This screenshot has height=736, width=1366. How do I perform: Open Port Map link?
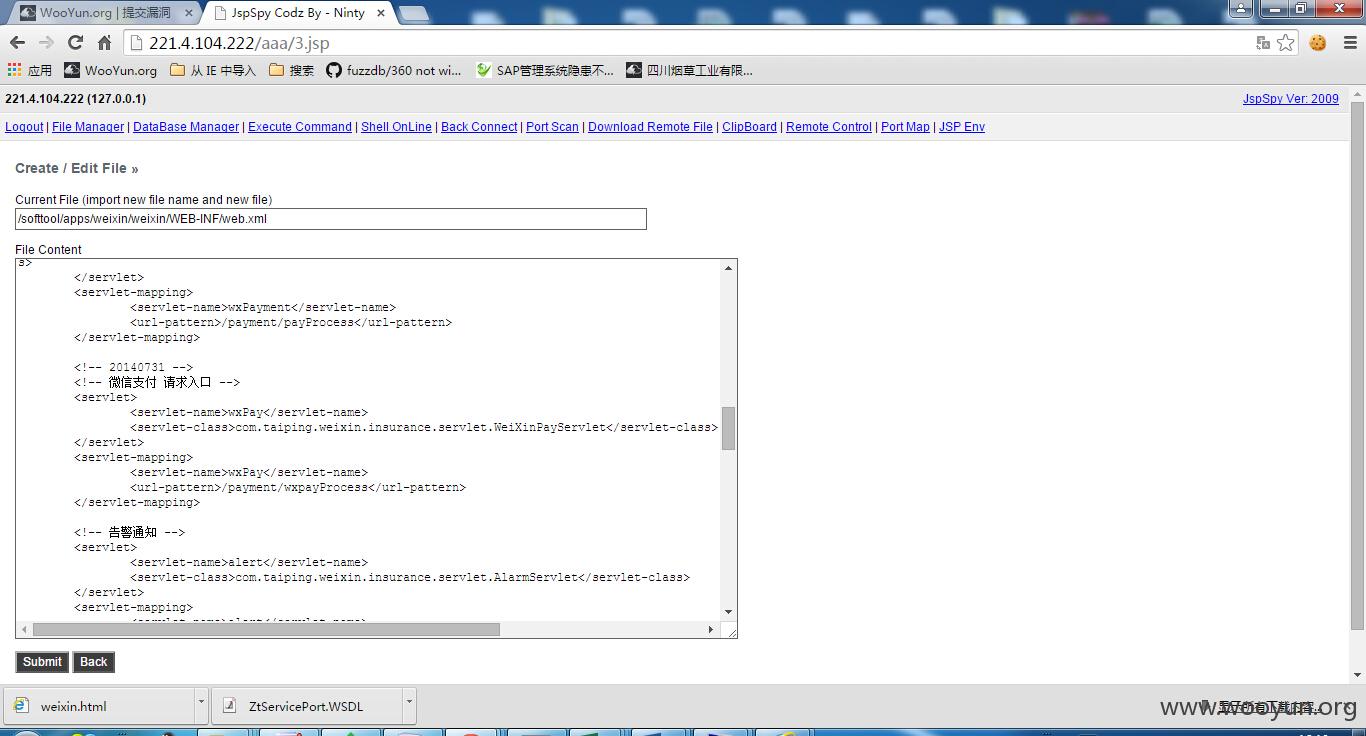(x=905, y=127)
